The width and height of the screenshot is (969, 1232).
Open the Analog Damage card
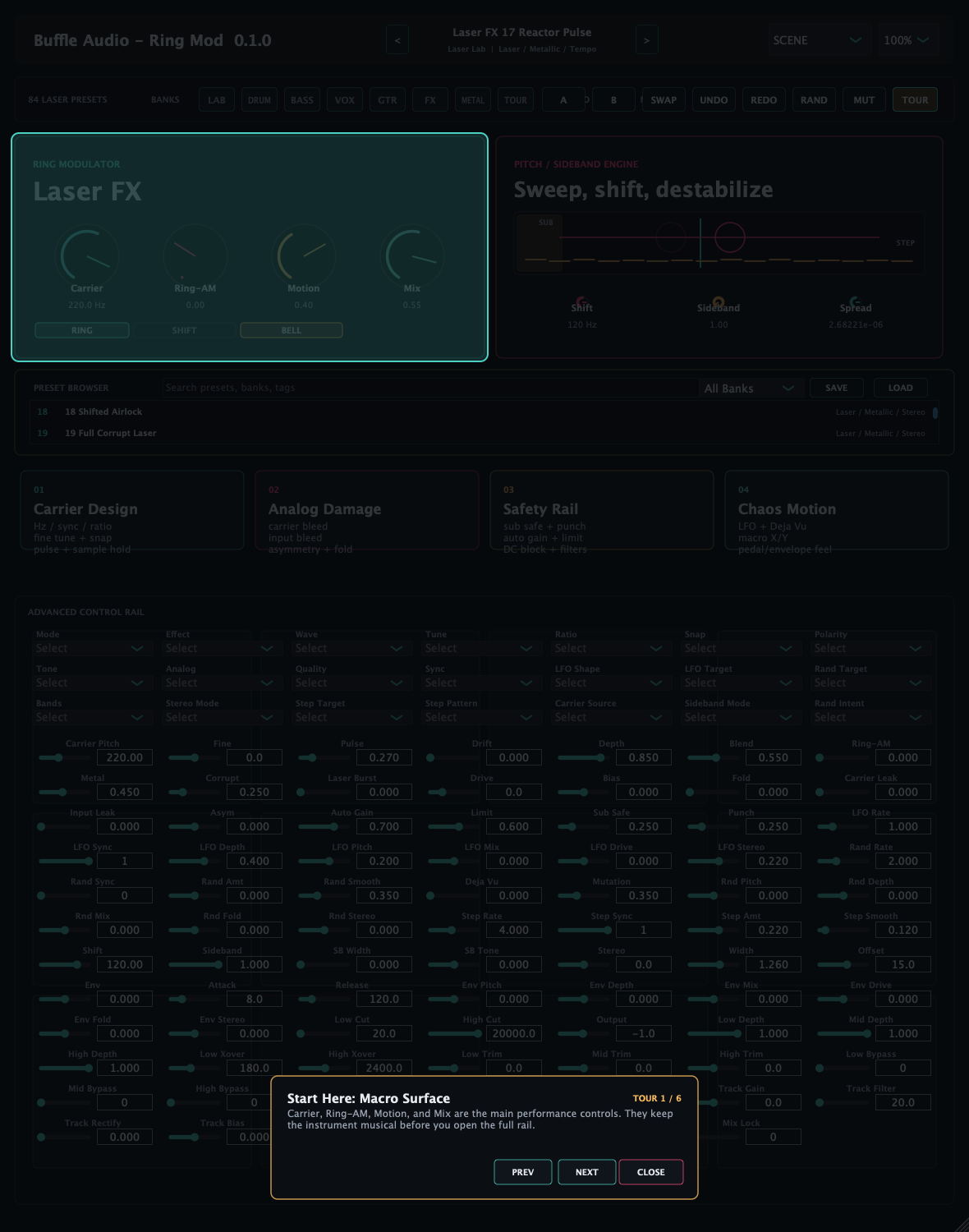click(367, 510)
